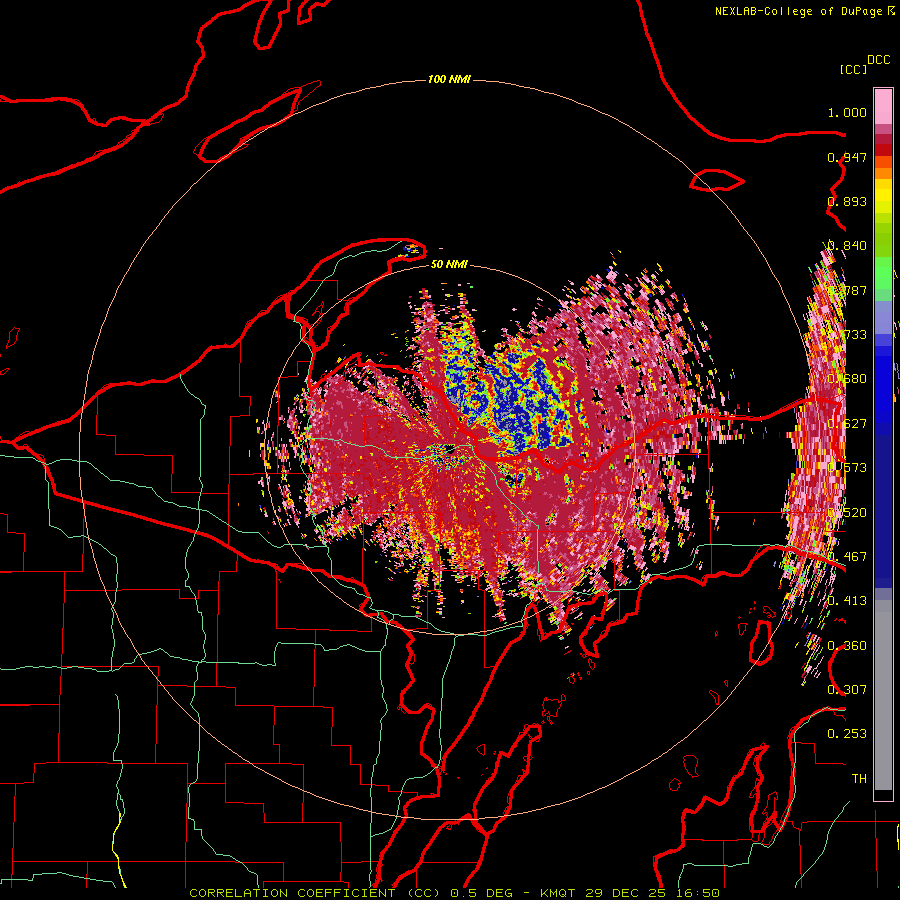Viewport: 900px width, 900px height.
Task: Click the NEXLAB-College of DuPage credit text
Action: click(x=798, y=11)
